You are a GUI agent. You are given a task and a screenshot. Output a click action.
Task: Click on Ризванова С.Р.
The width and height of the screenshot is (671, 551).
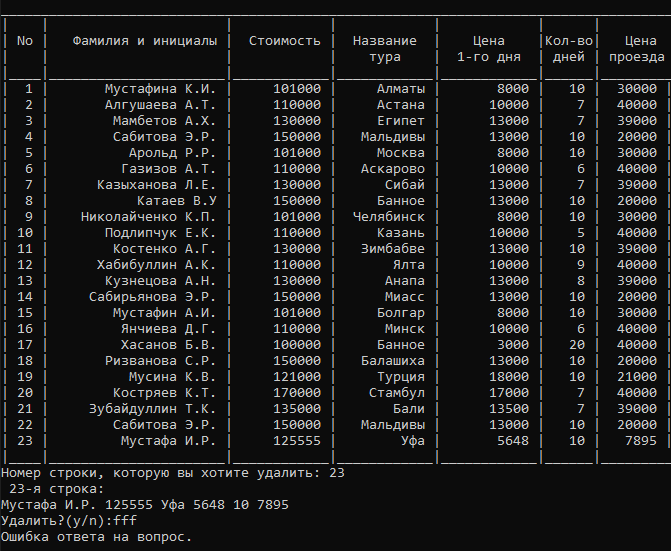coord(160,361)
